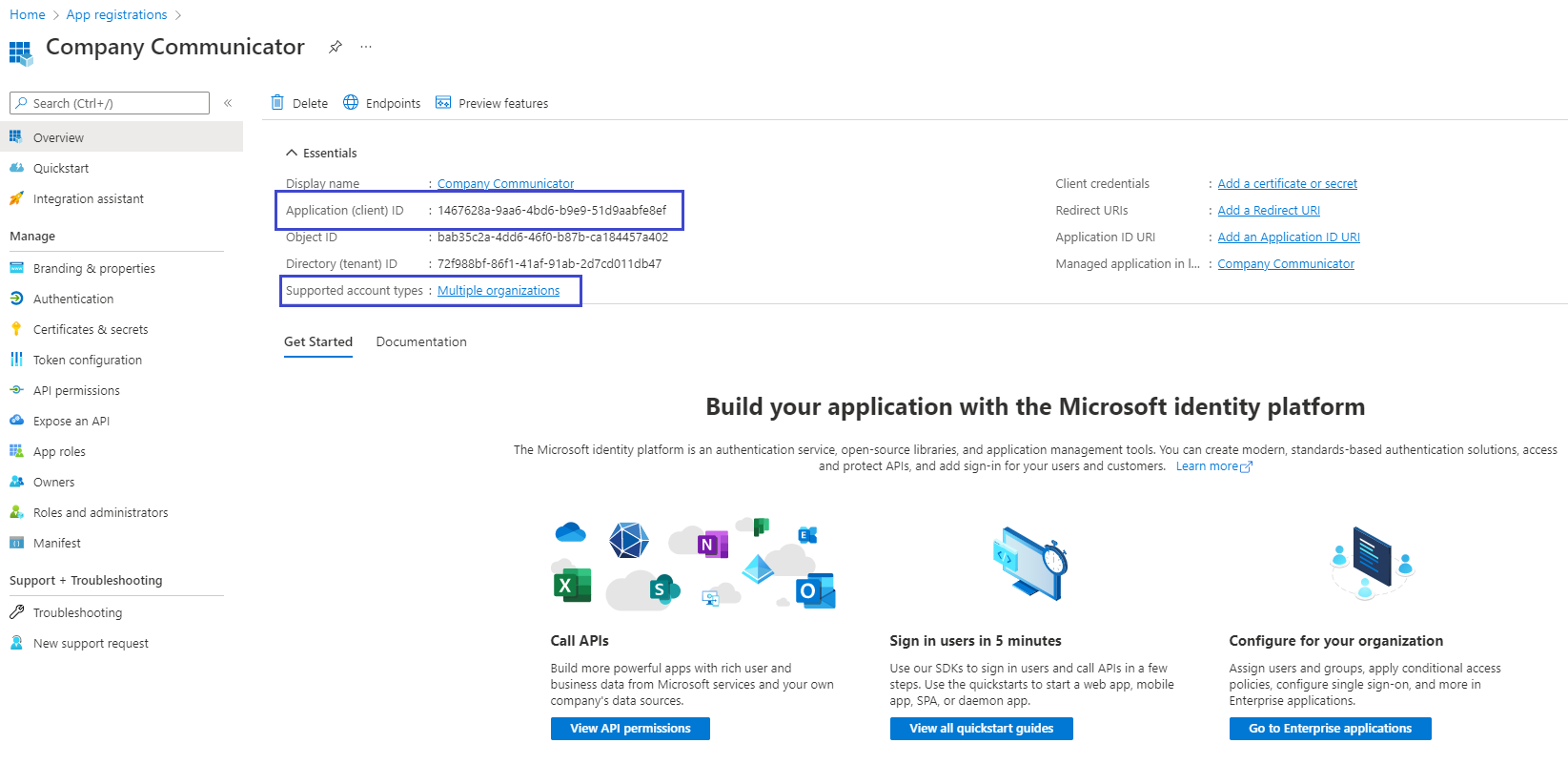Click the API permissions icon

pos(16,390)
